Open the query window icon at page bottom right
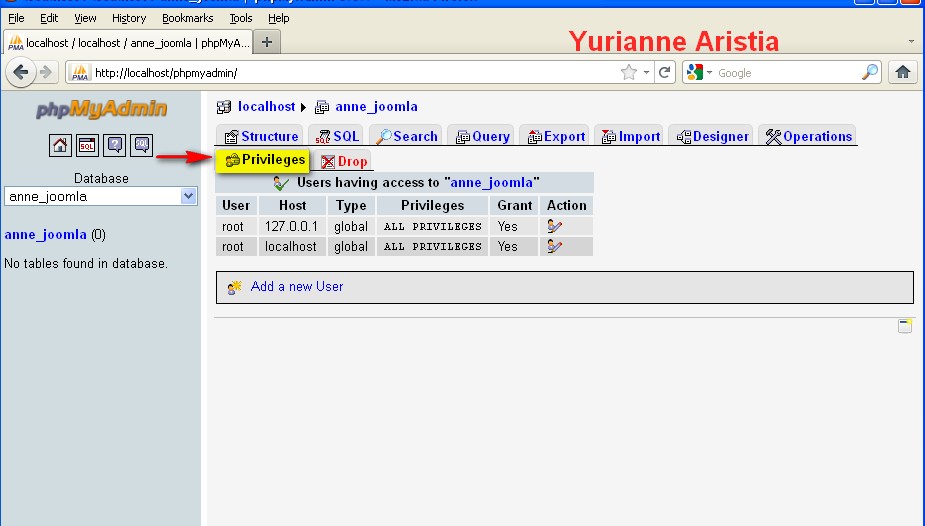 [905, 326]
